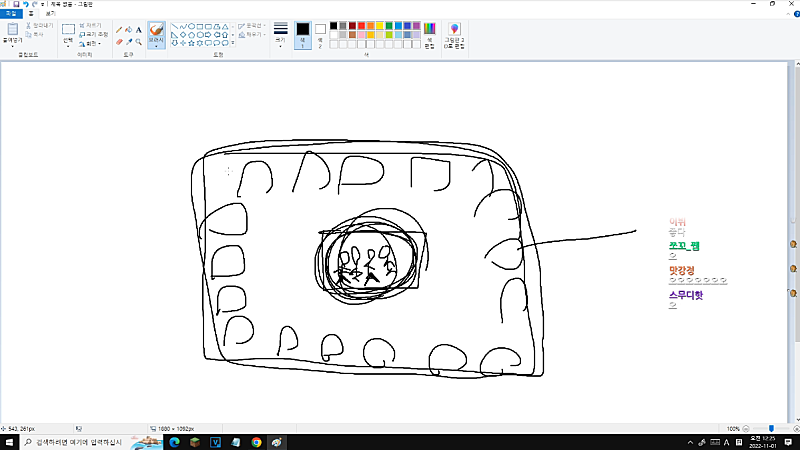Pick the Five-point star shape
Screen dimensions: 800x450
[191, 43]
